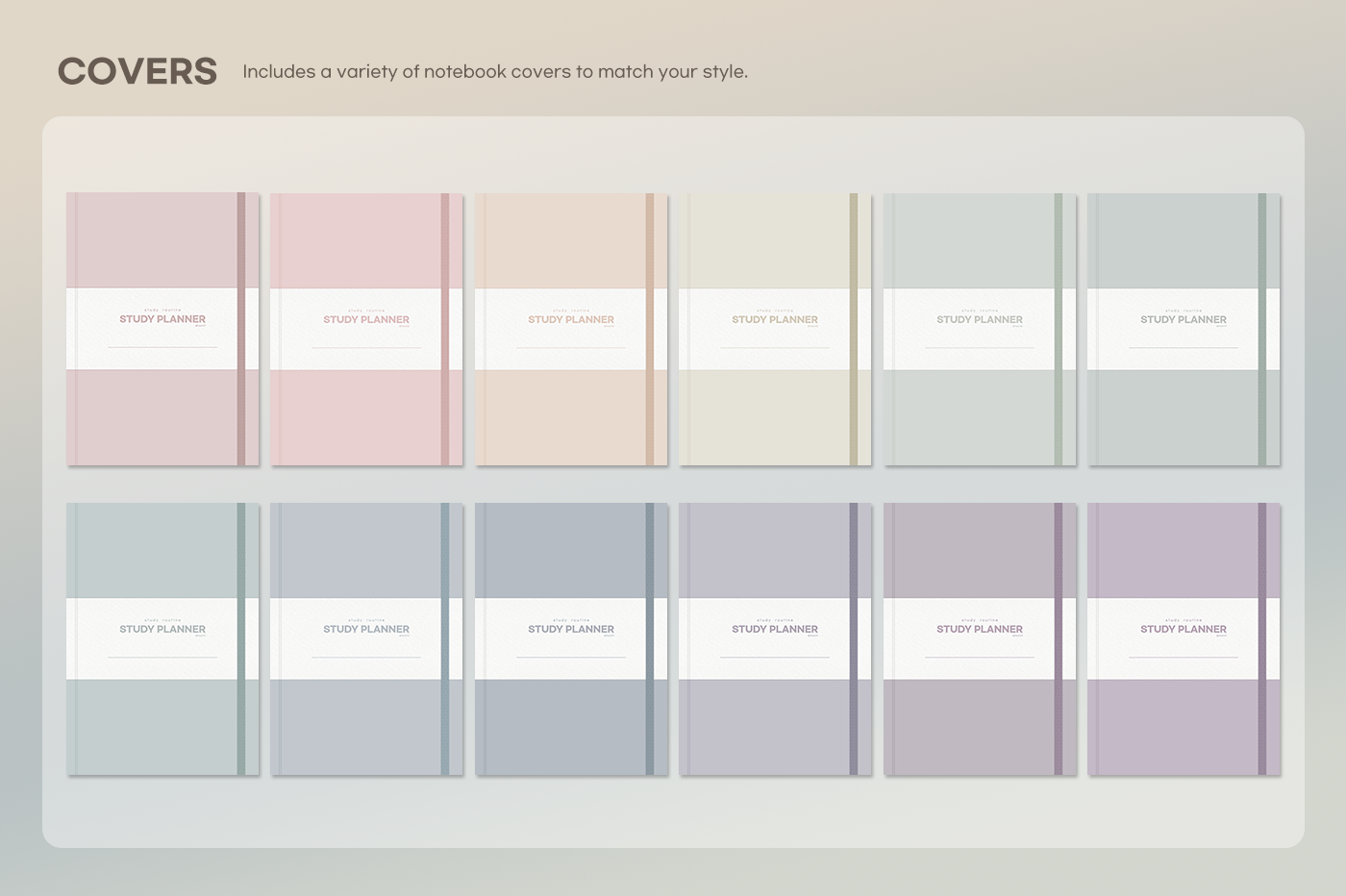The image size is (1346, 896).
Task: Click the name line on the lilac cover
Action: point(1183,658)
